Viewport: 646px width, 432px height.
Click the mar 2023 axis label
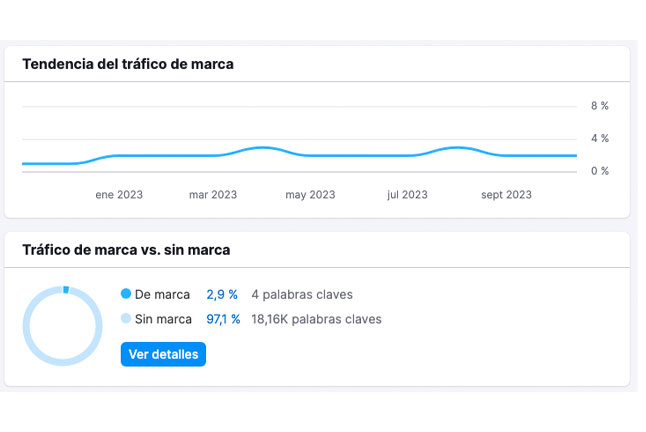[x=213, y=195]
